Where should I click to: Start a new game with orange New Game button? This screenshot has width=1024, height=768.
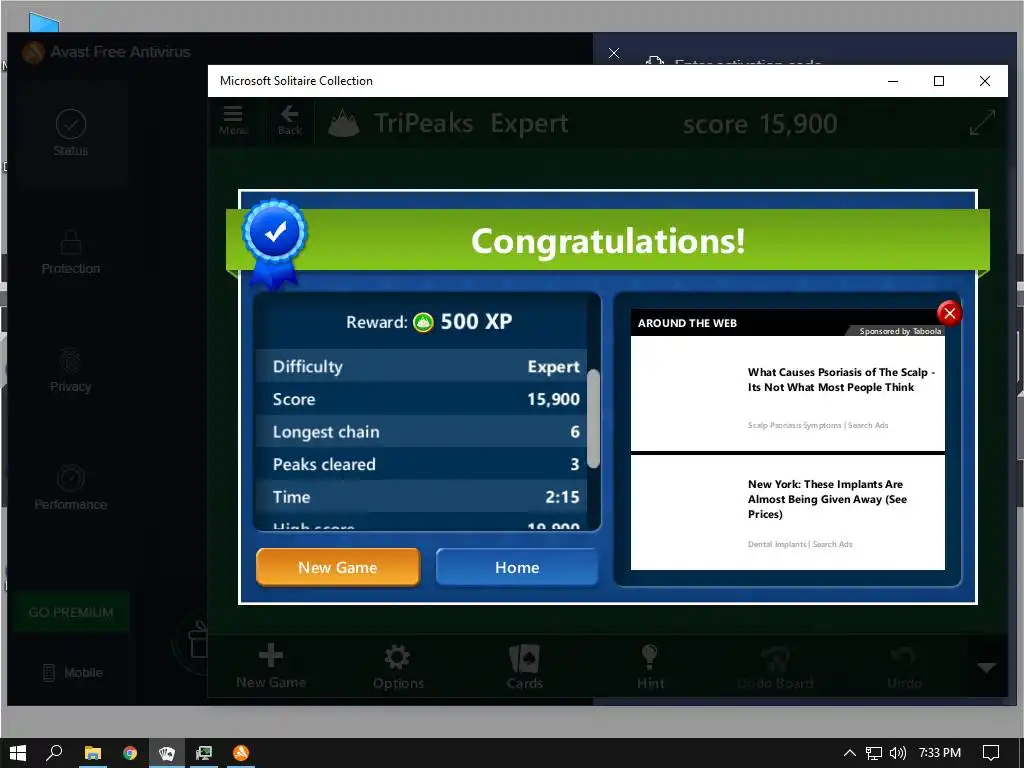point(338,567)
